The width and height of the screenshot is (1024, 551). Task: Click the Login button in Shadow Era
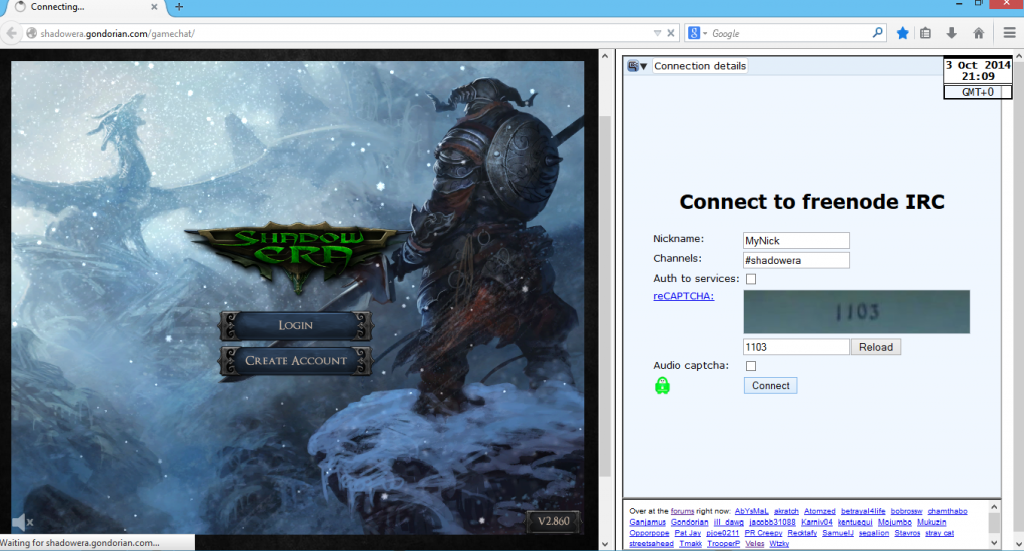[x=296, y=325]
